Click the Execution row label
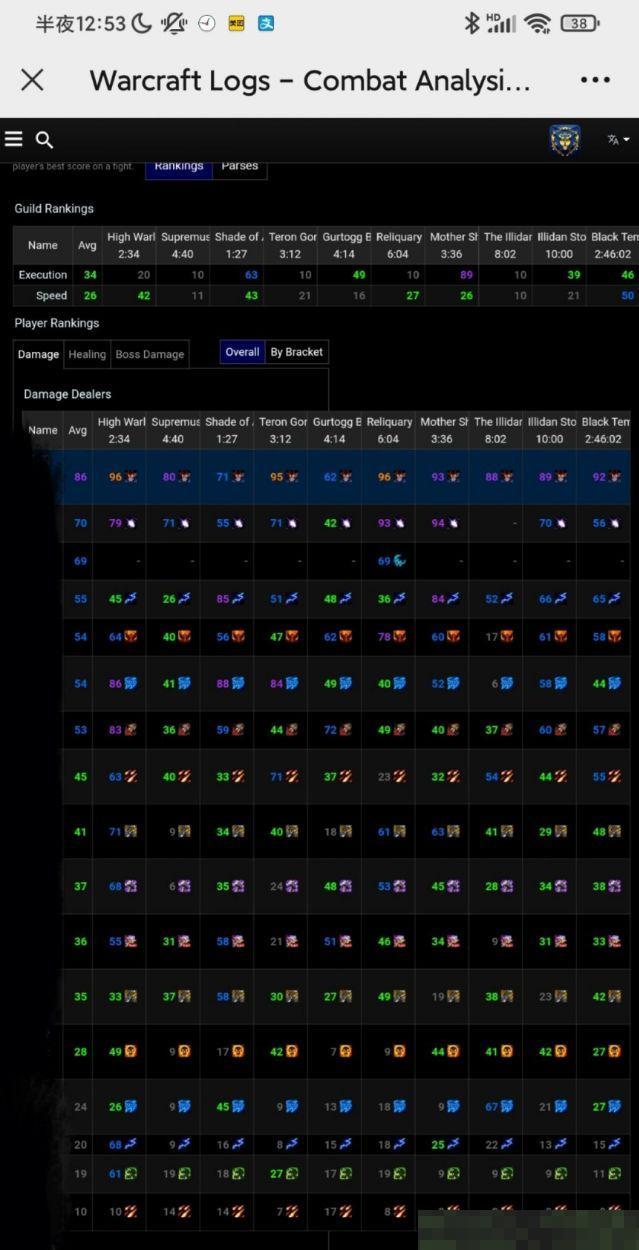The height and width of the screenshot is (1250, 639). 43,275
